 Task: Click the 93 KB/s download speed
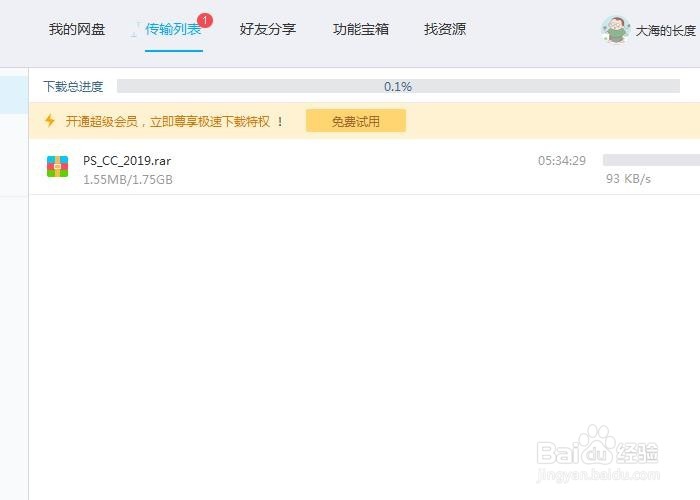click(628, 179)
